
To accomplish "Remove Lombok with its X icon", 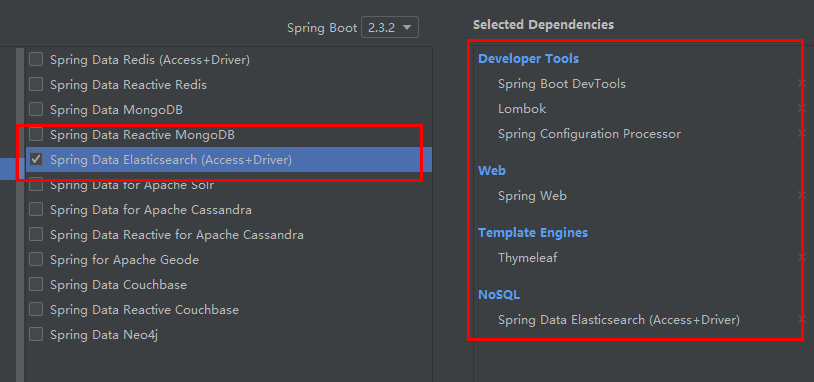I will pos(802,109).
